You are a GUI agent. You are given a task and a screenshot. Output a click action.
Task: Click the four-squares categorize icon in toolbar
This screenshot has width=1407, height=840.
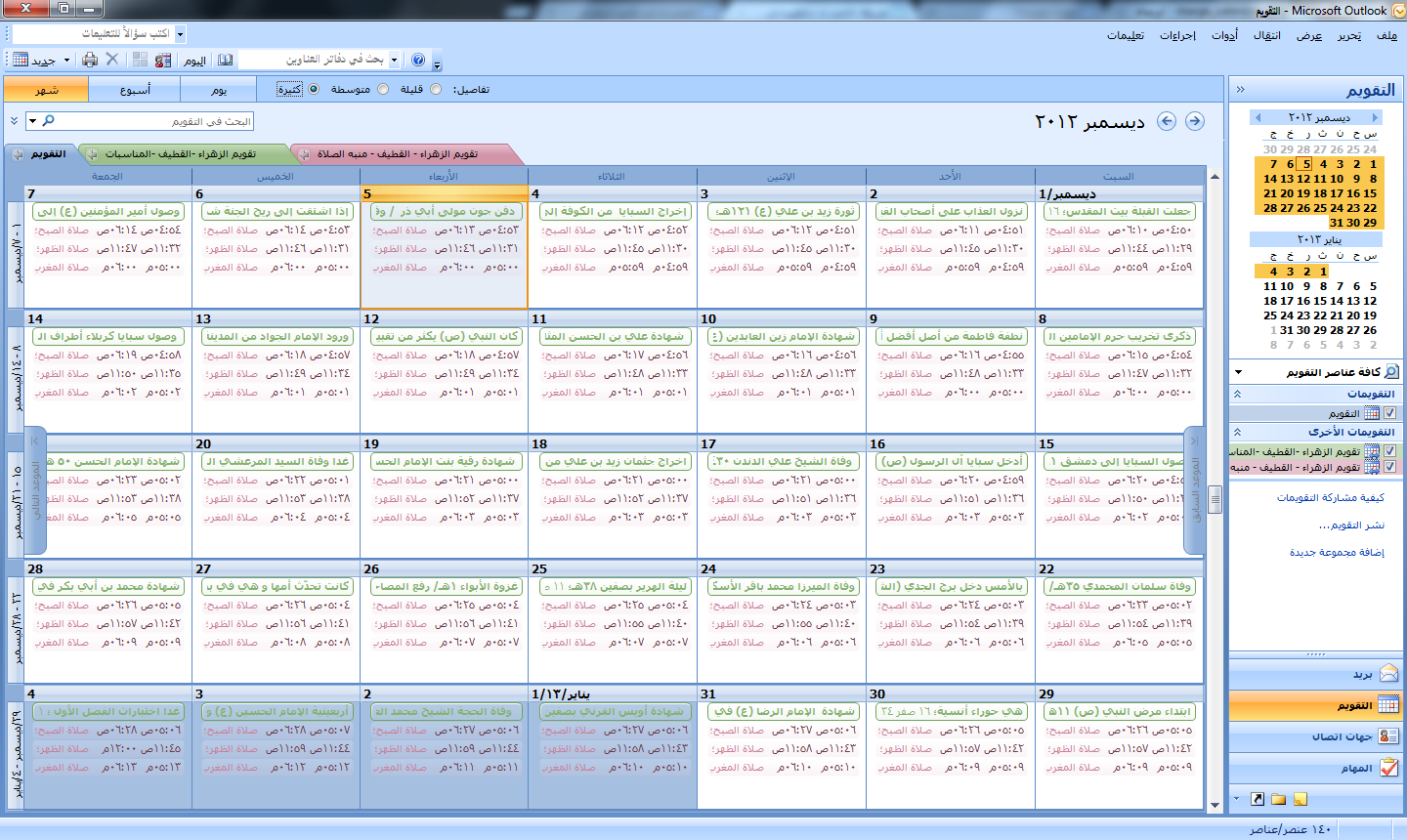coord(141,60)
